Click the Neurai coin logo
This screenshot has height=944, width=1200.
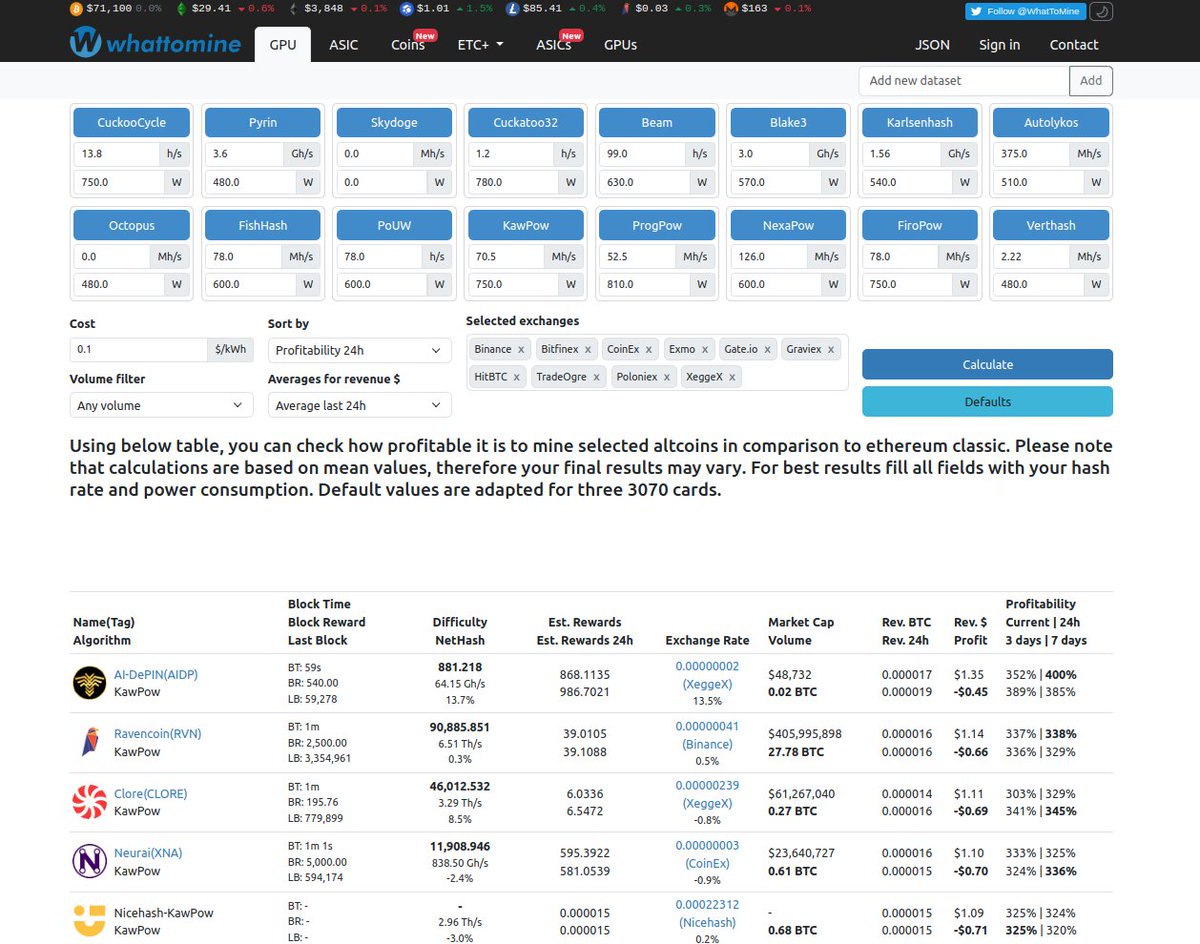pos(90,861)
